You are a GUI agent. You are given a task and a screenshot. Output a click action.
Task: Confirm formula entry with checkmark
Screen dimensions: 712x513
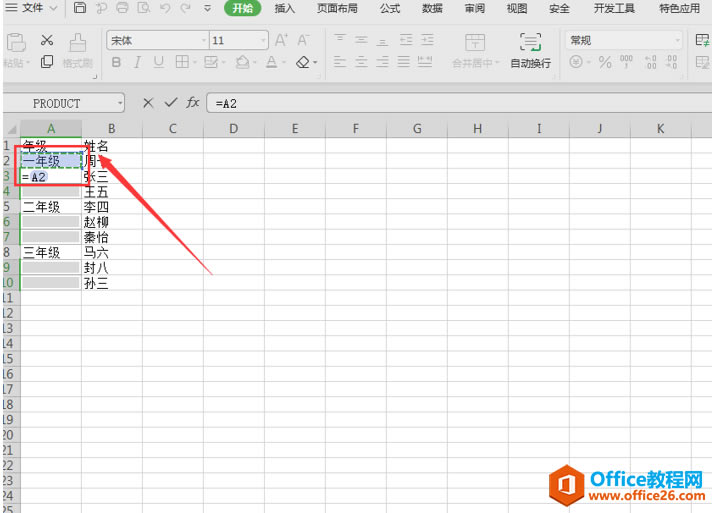point(171,103)
